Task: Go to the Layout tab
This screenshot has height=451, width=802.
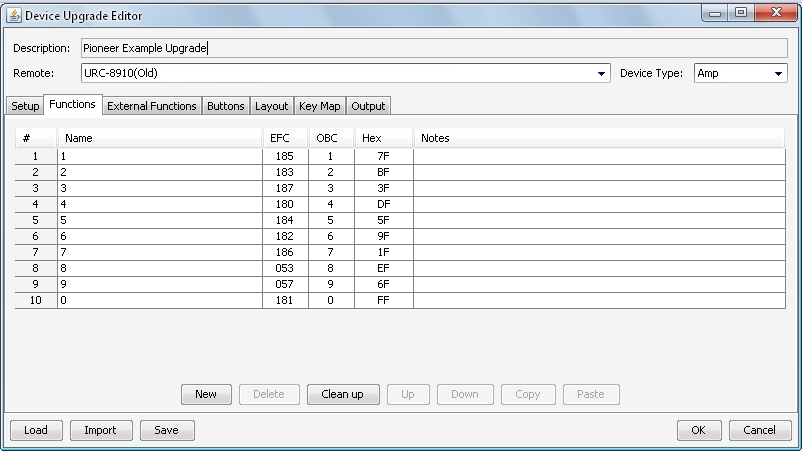Action: pyautogui.click(x=271, y=106)
